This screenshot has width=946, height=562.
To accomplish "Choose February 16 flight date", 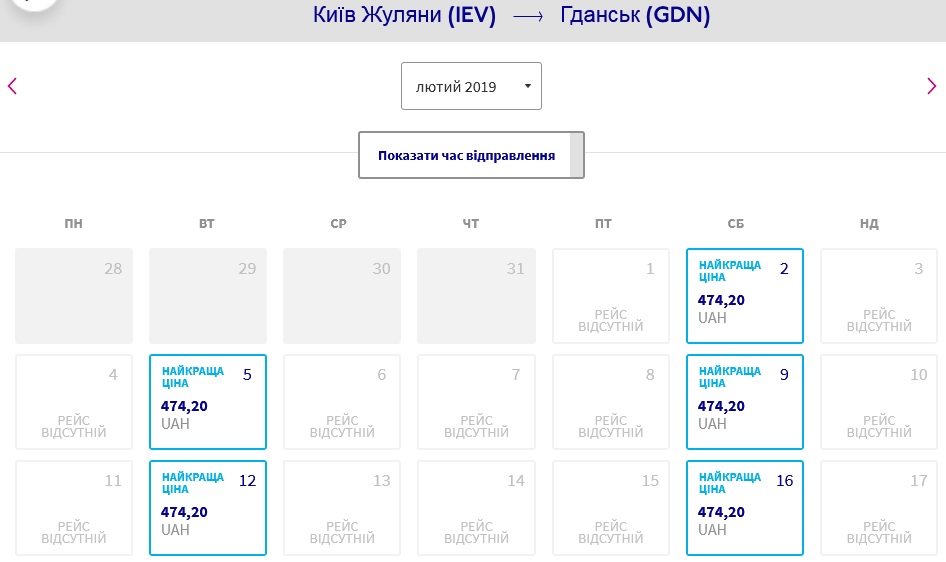I will tap(744, 508).
